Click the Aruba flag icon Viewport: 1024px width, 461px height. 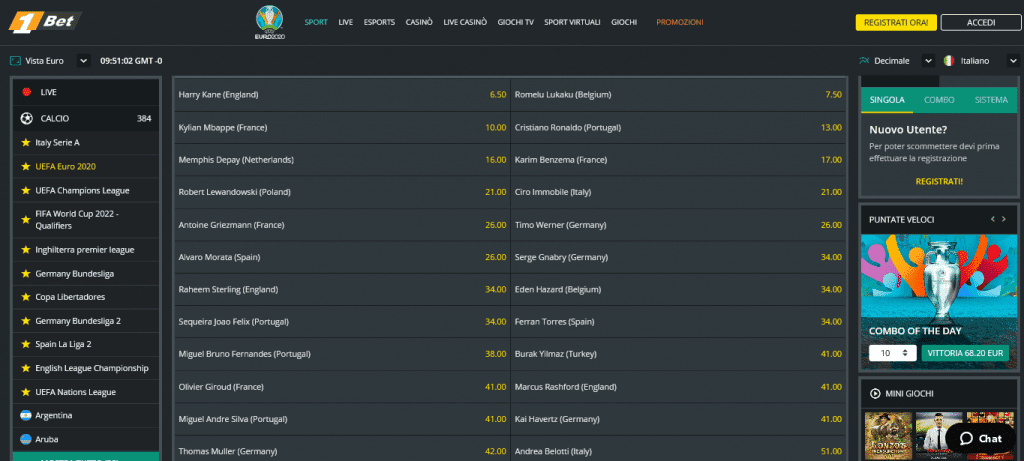click(x=26, y=439)
